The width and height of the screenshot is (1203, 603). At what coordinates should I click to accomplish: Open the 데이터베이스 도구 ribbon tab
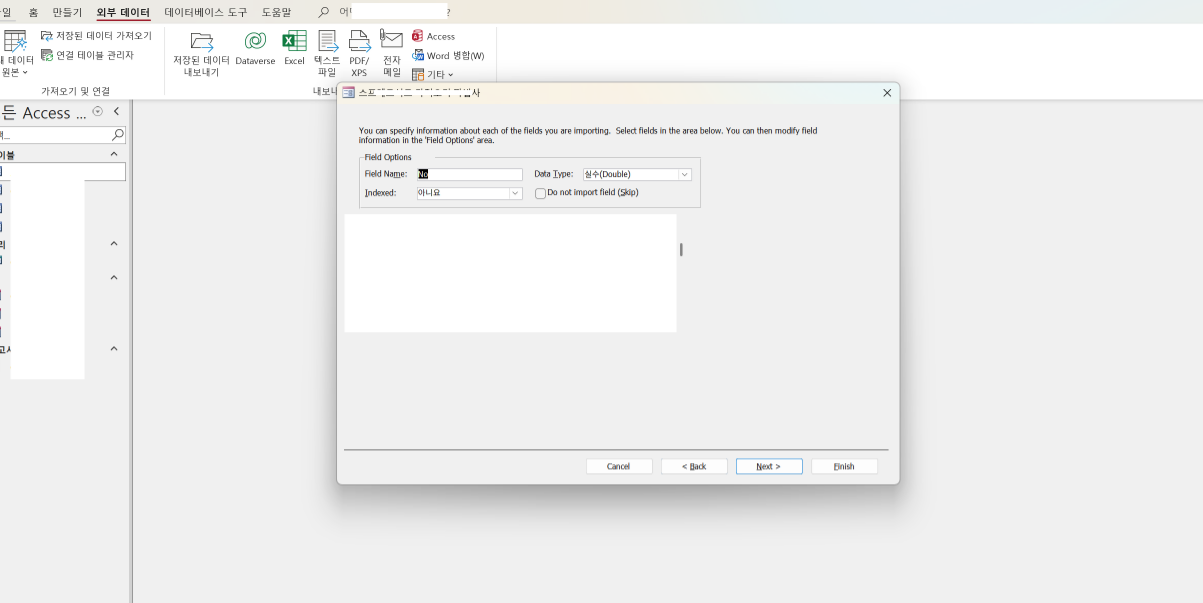click(x=205, y=12)
